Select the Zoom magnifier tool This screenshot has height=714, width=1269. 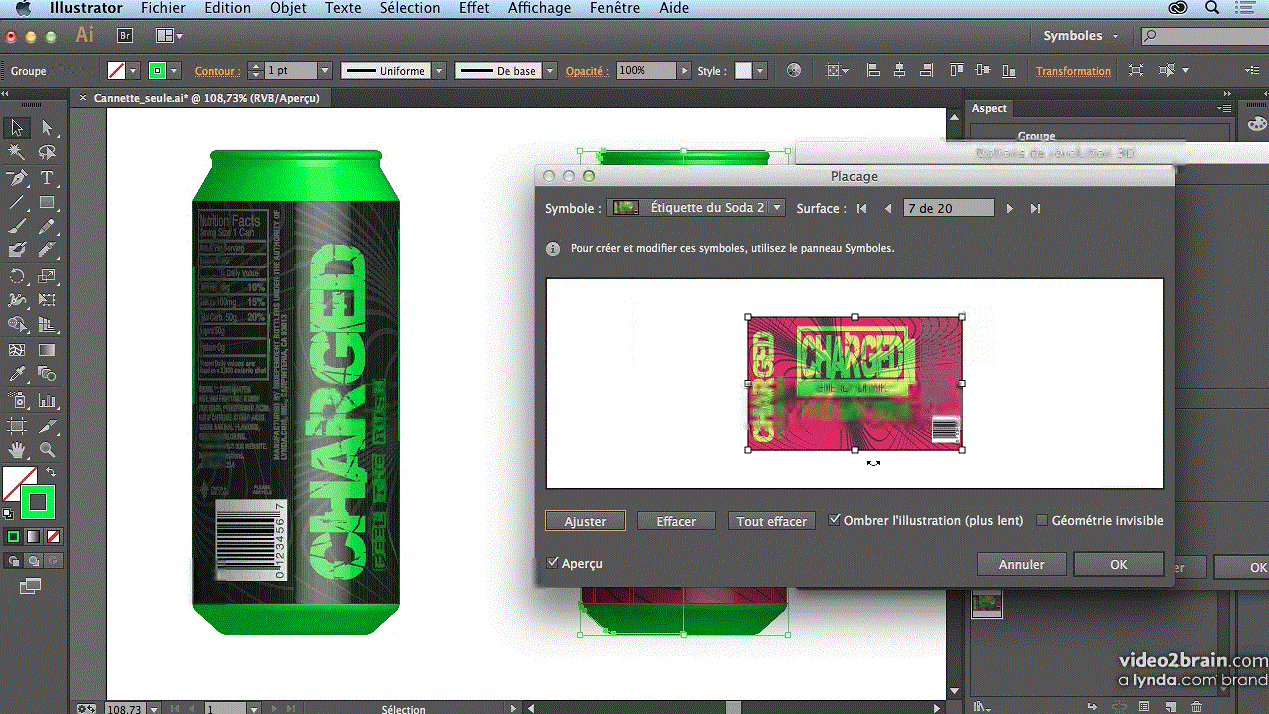47,450
